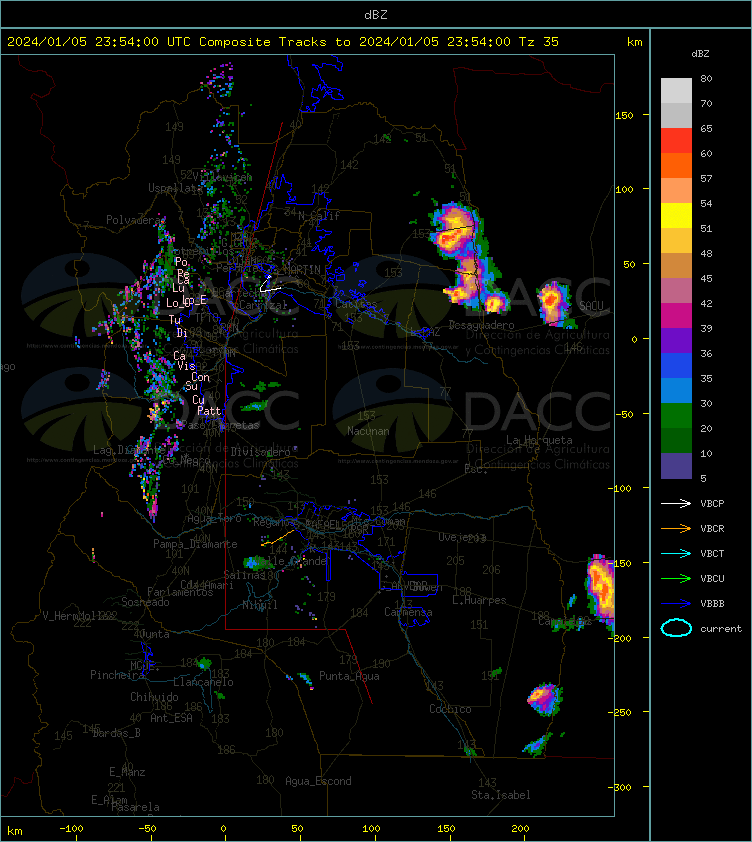
Task: Click the 'Pincheira' map label
Action: click(117, 675)
